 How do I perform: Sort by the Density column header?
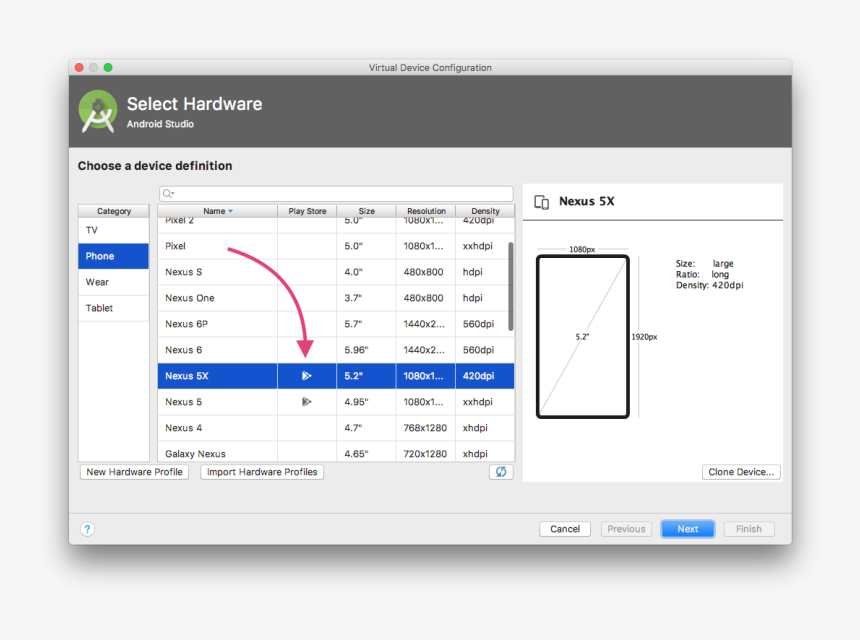(x=485, y=211)
